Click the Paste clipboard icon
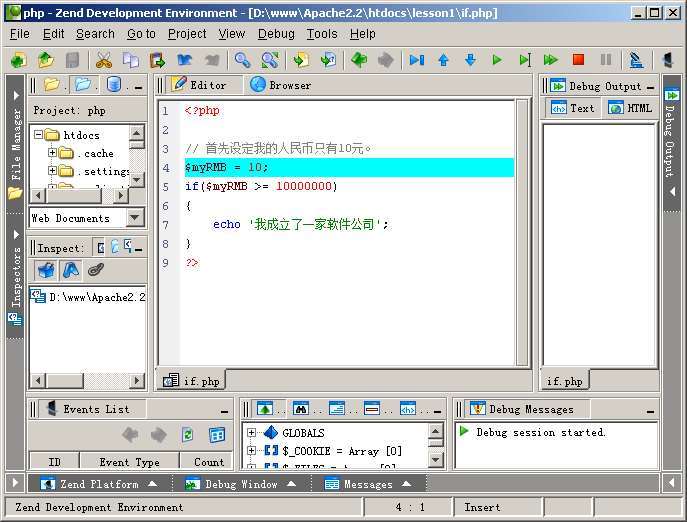 tap(157, 60)
